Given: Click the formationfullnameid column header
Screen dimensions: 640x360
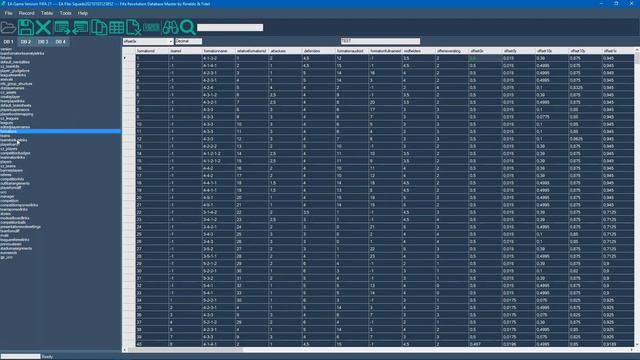Looking at the screenshot, I should [386, 51].
